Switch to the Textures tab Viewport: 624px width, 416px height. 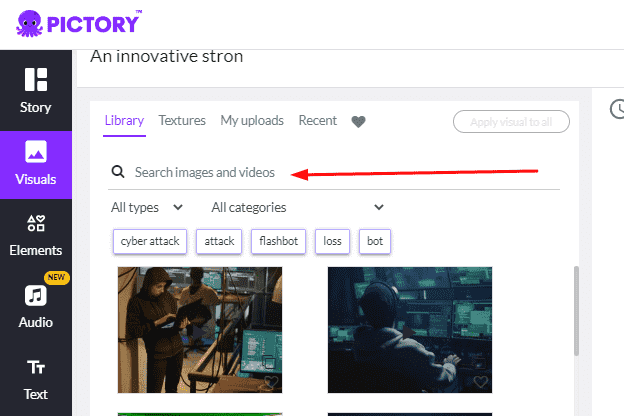point(182,121)
